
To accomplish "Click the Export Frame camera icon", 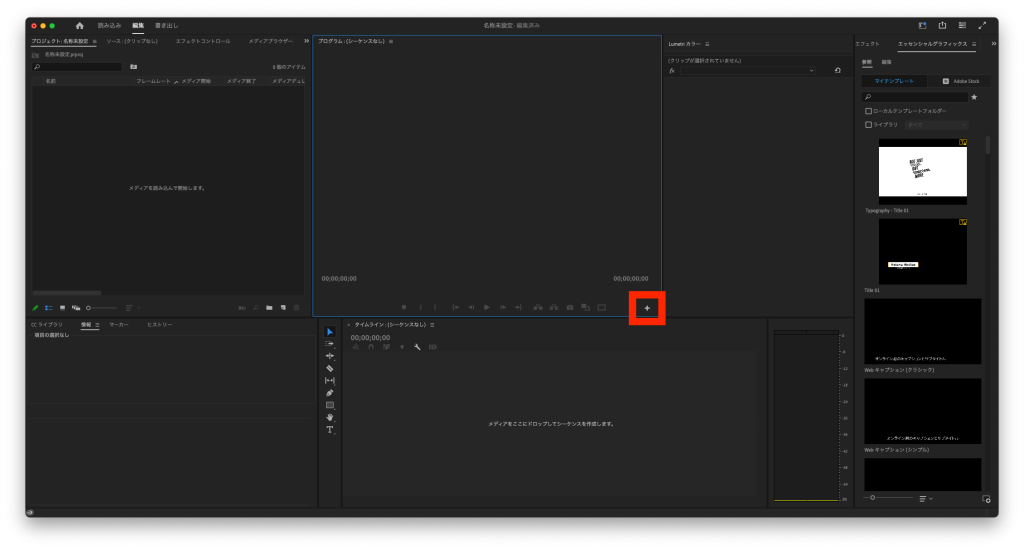I will point(569,308).
